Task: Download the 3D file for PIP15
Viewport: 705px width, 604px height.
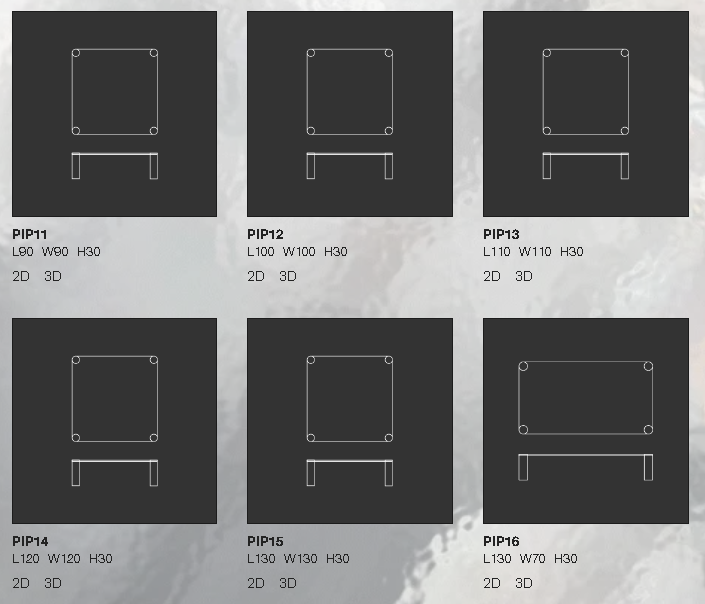Action: click(288, 583)
